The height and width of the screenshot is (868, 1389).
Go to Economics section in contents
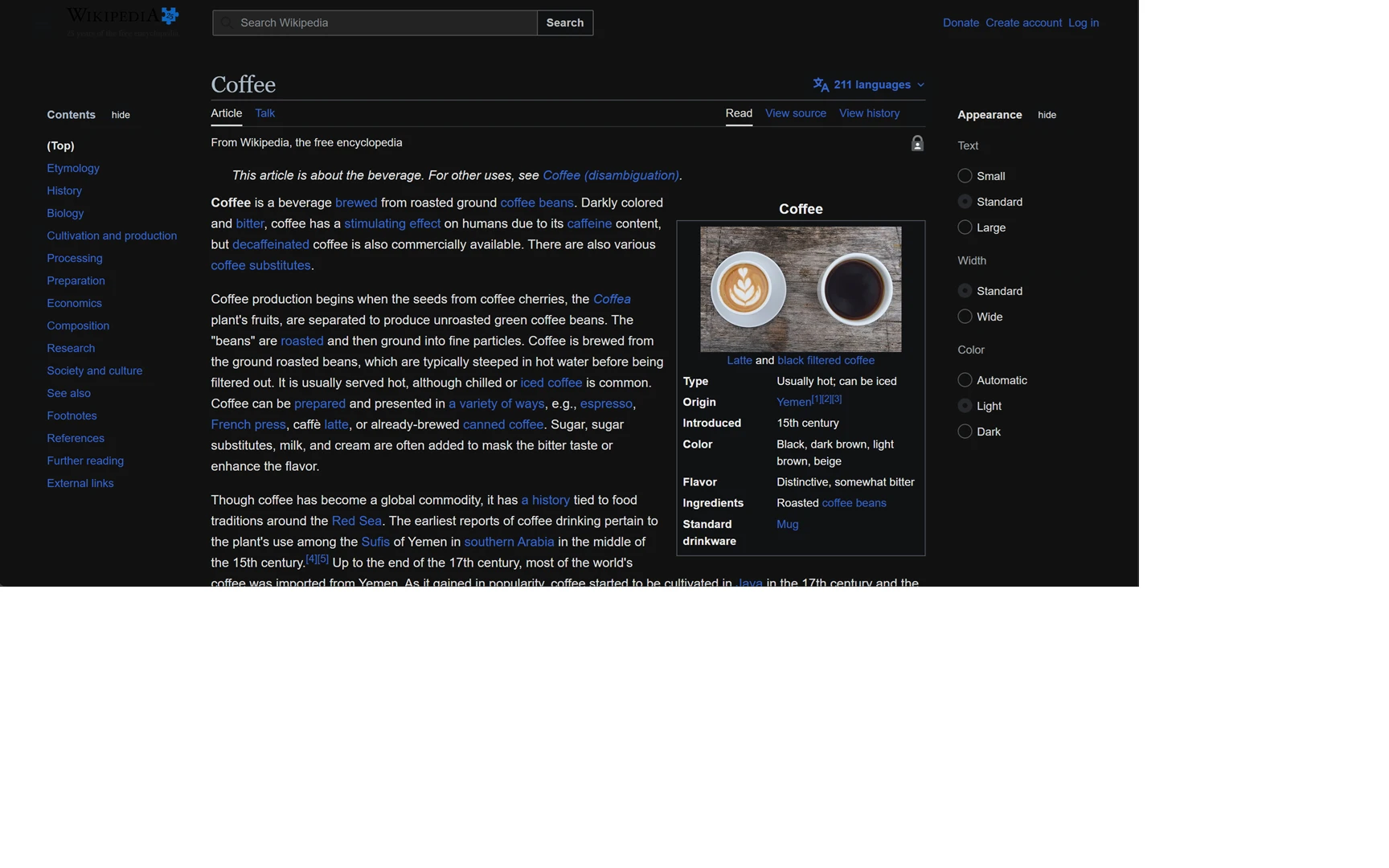click(74, 303)
